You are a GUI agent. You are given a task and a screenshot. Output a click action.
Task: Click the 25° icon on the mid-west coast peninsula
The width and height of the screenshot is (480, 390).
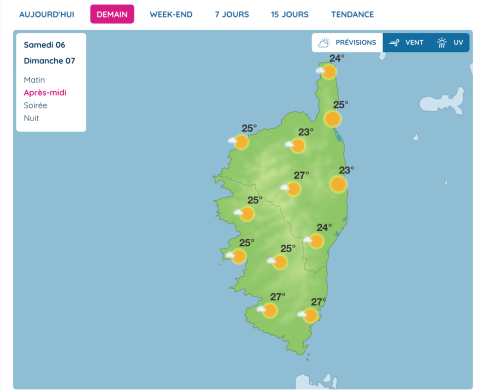click(x=244, y=214)
